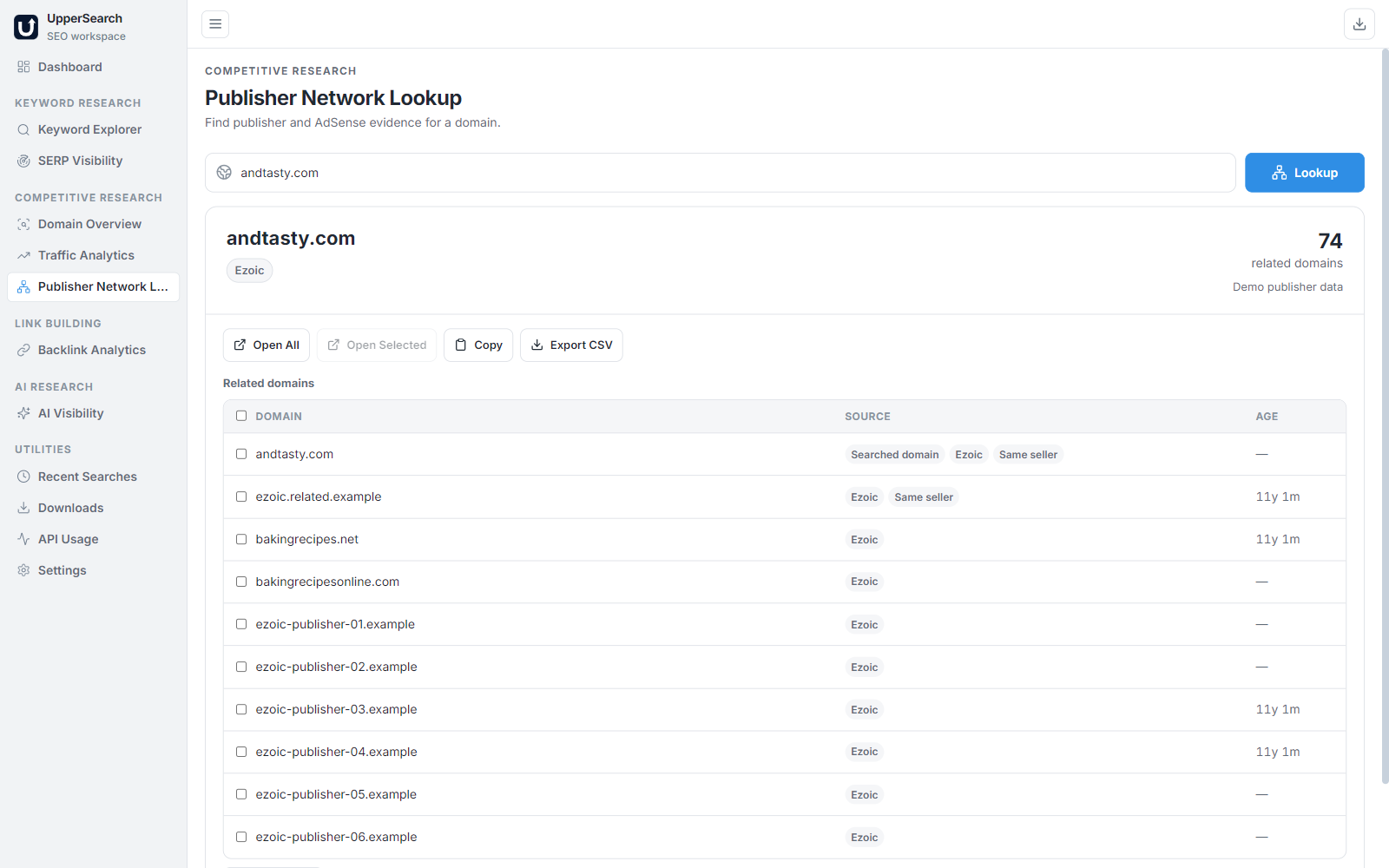Click the page vertical scrollbar
Image resolution: width=1389 pixels, height=868 pixels.
pos(1385,417)
